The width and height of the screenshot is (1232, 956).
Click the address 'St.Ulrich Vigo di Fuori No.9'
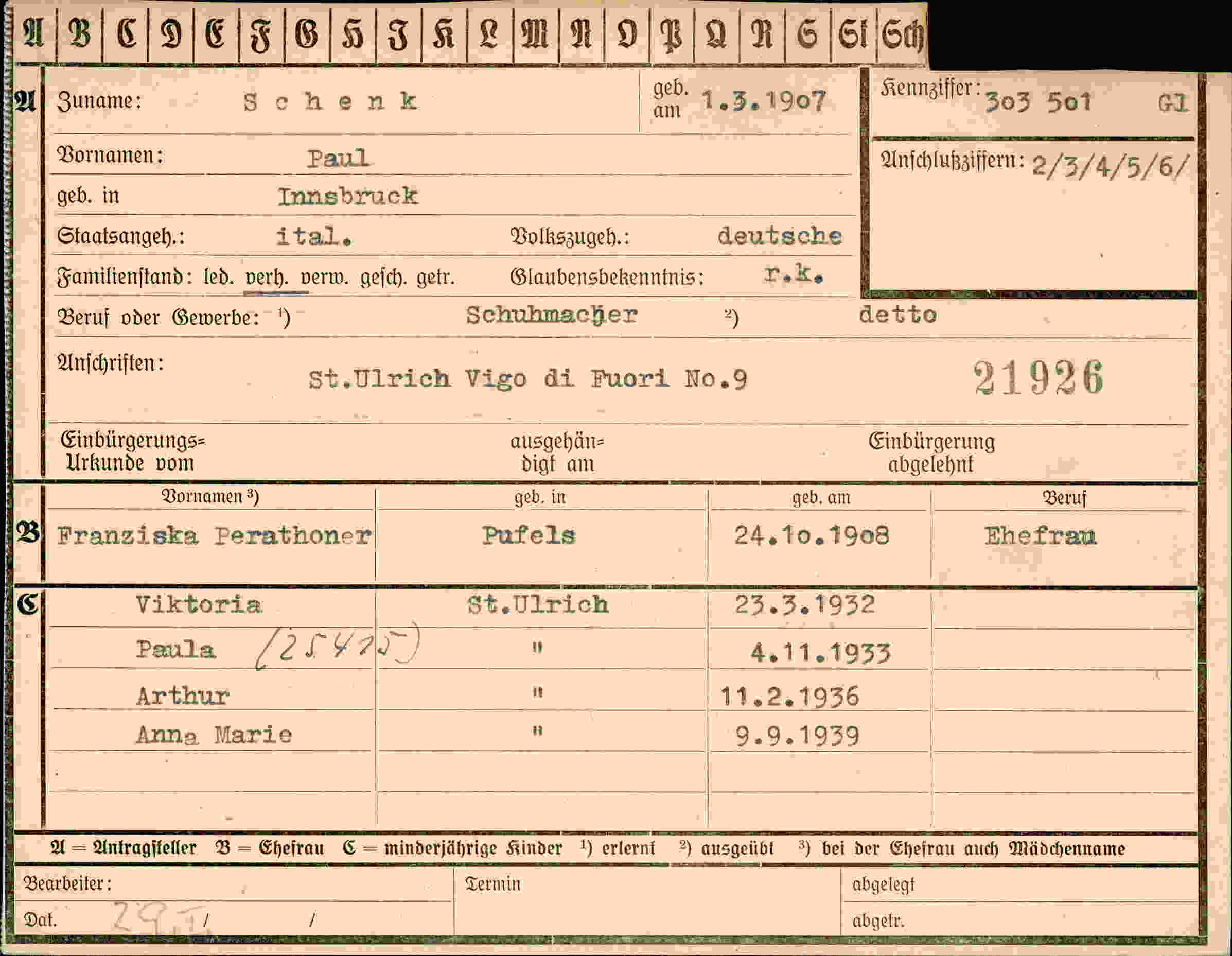pyautogui.click(x=527, y=379)
